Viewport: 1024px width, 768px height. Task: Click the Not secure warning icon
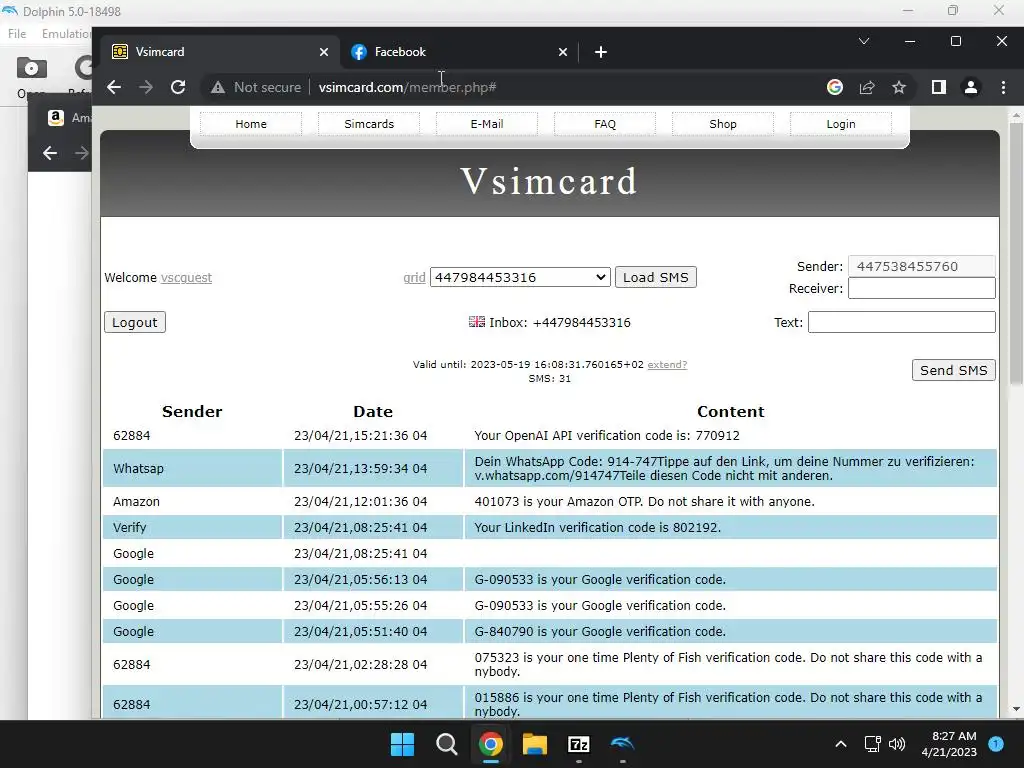(x=218, y=87)
